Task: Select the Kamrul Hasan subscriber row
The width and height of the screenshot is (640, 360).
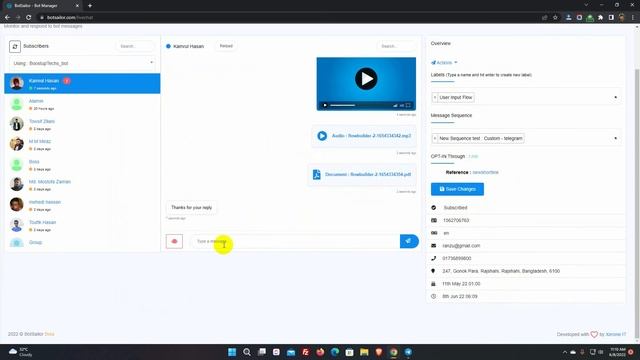Action: (82, 84)
